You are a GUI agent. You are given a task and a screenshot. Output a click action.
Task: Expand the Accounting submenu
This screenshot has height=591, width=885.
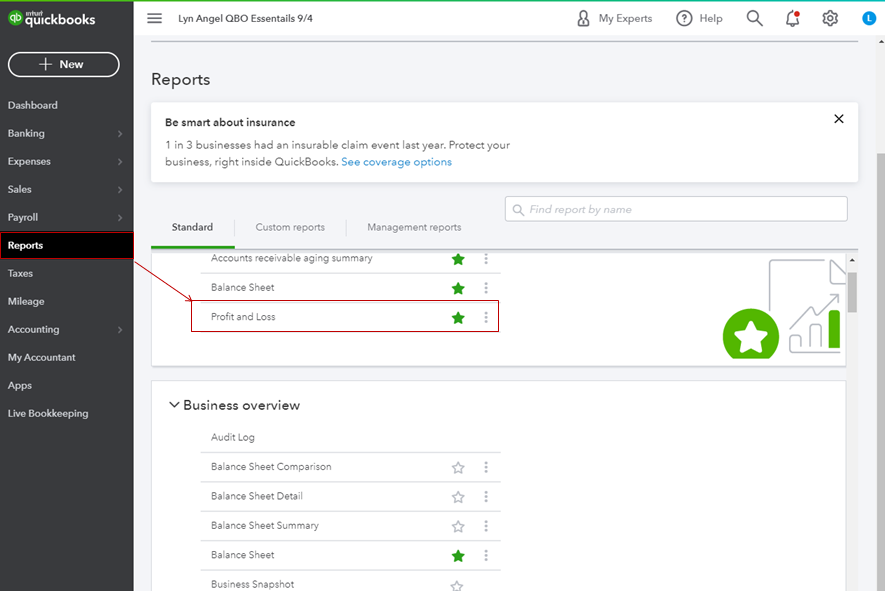pos(120,330)
